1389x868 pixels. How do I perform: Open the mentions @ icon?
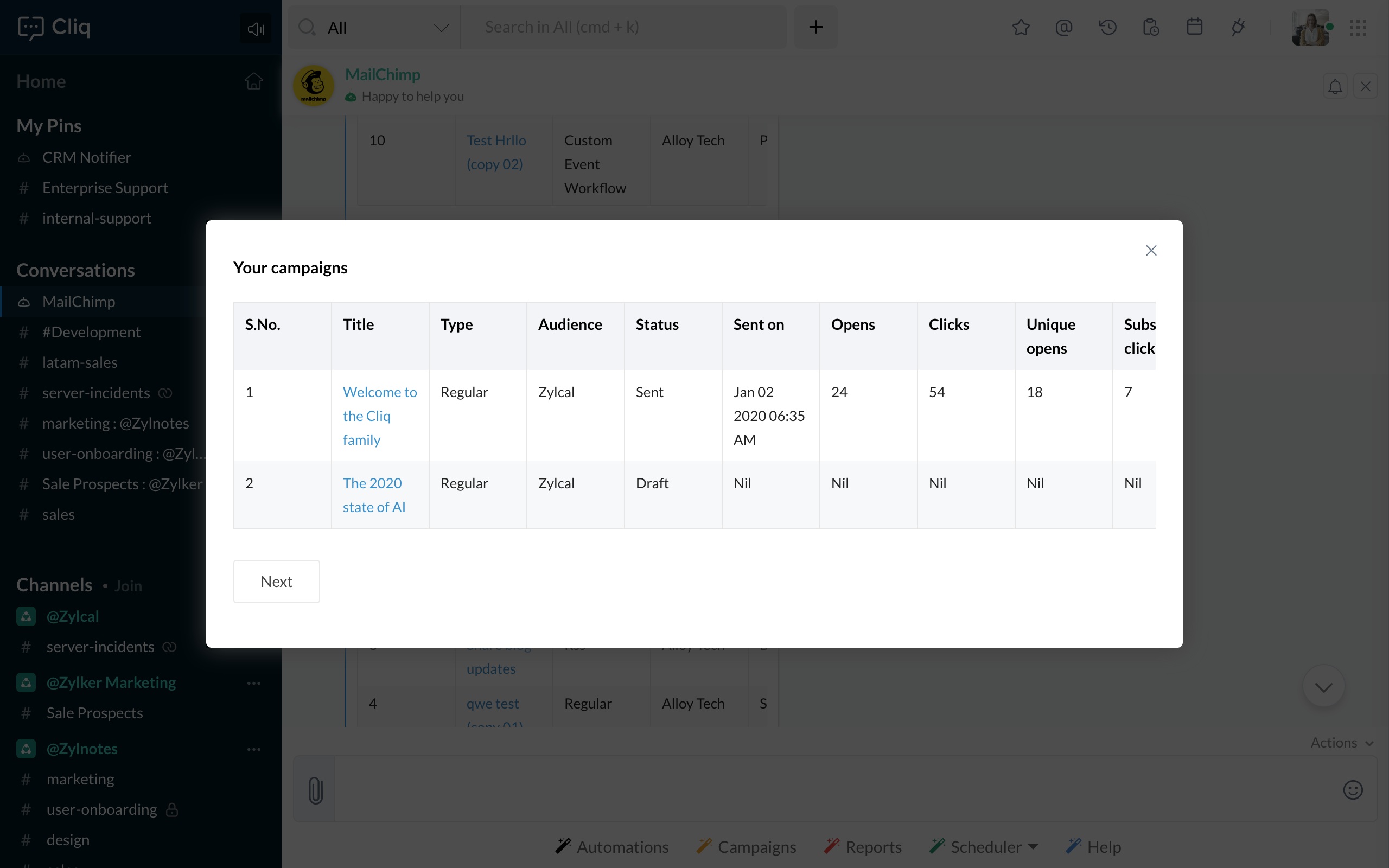point(1063,27)
